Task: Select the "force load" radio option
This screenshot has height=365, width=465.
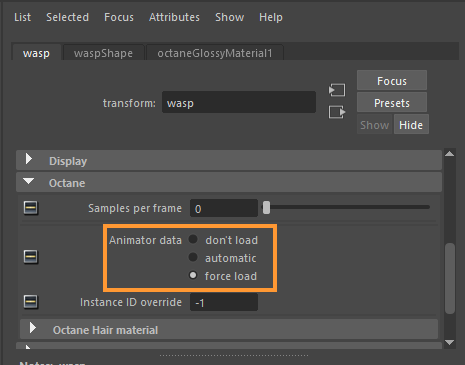Action: (x=193, y=275)
